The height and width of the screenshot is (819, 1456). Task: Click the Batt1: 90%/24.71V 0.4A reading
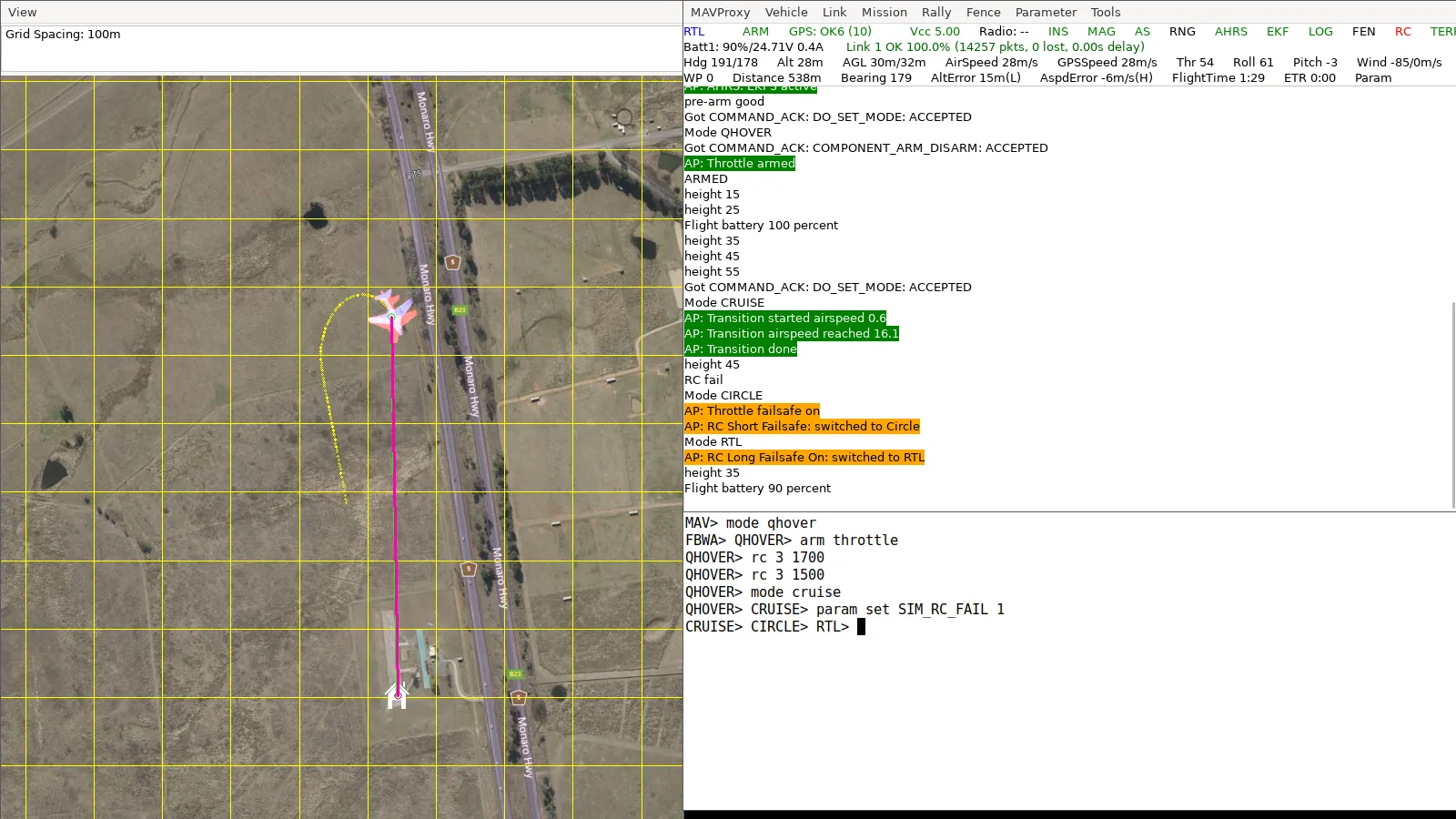[x=753, y=46]
